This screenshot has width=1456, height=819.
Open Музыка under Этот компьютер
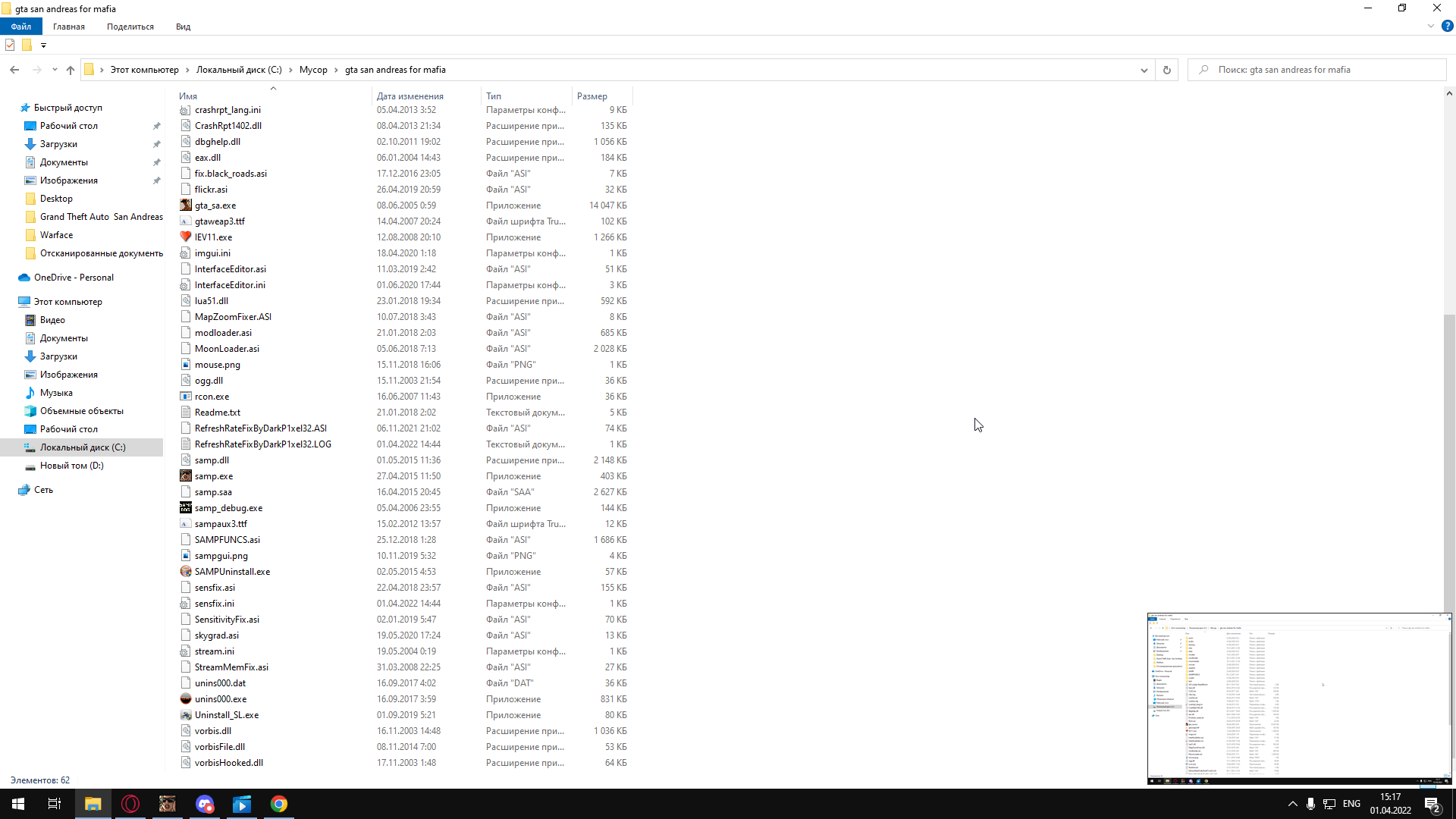(x=56, y=393)
